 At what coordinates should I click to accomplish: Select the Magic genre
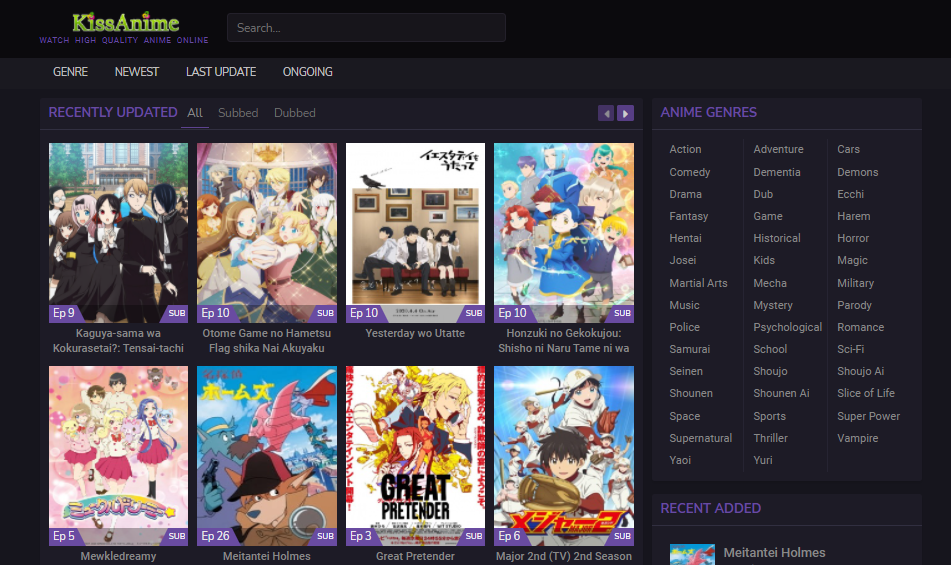[852, 261]
